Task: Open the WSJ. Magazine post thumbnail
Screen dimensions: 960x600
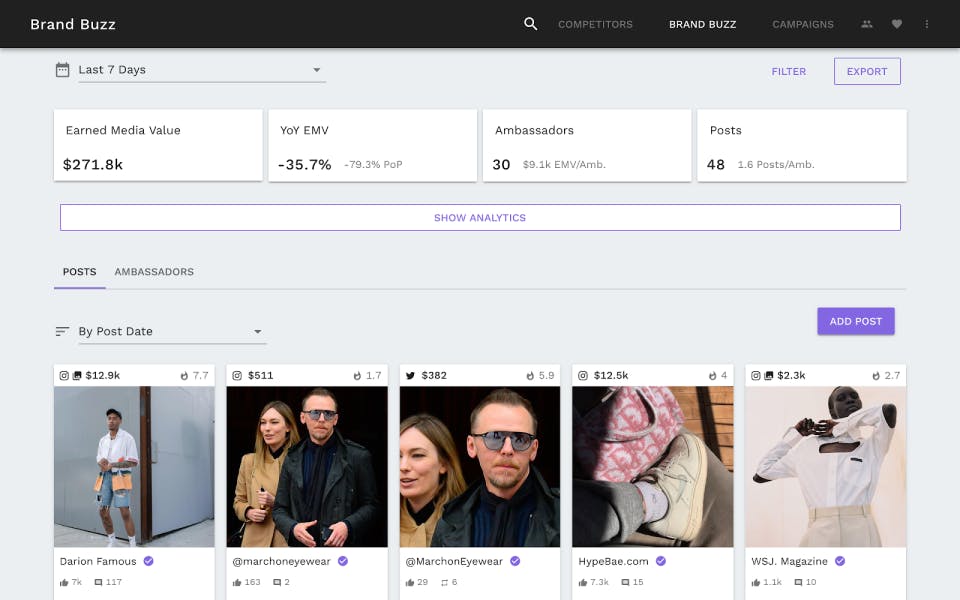Action: (825, 466)
